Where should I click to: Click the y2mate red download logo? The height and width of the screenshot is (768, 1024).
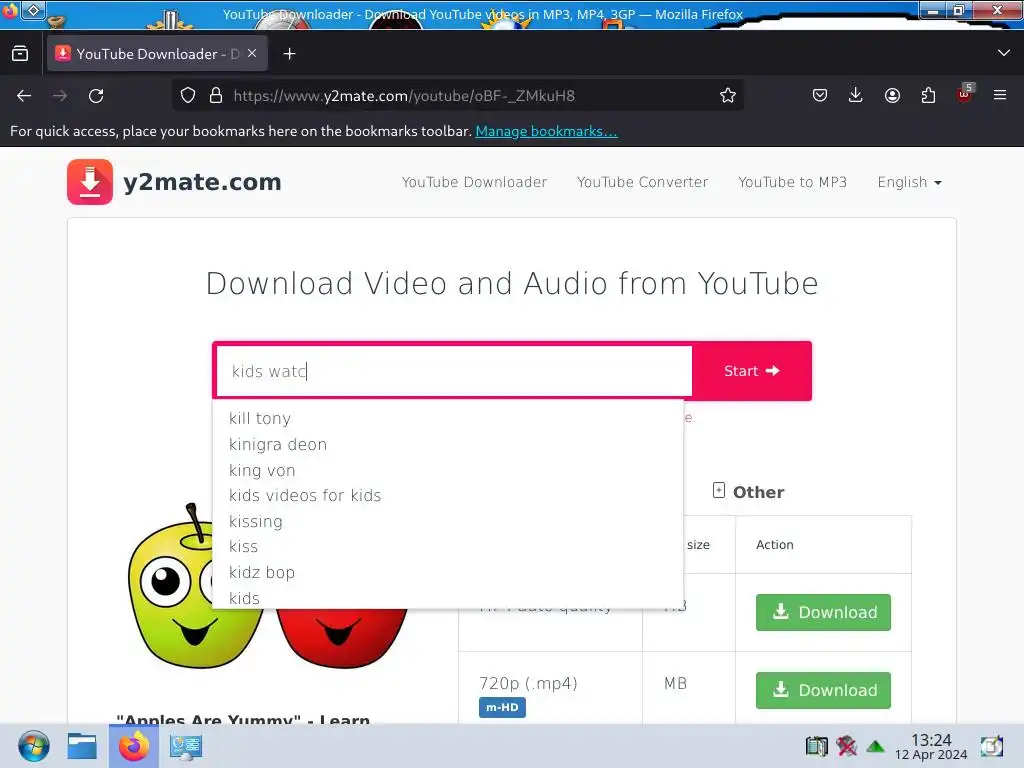[x=90, y=182]
